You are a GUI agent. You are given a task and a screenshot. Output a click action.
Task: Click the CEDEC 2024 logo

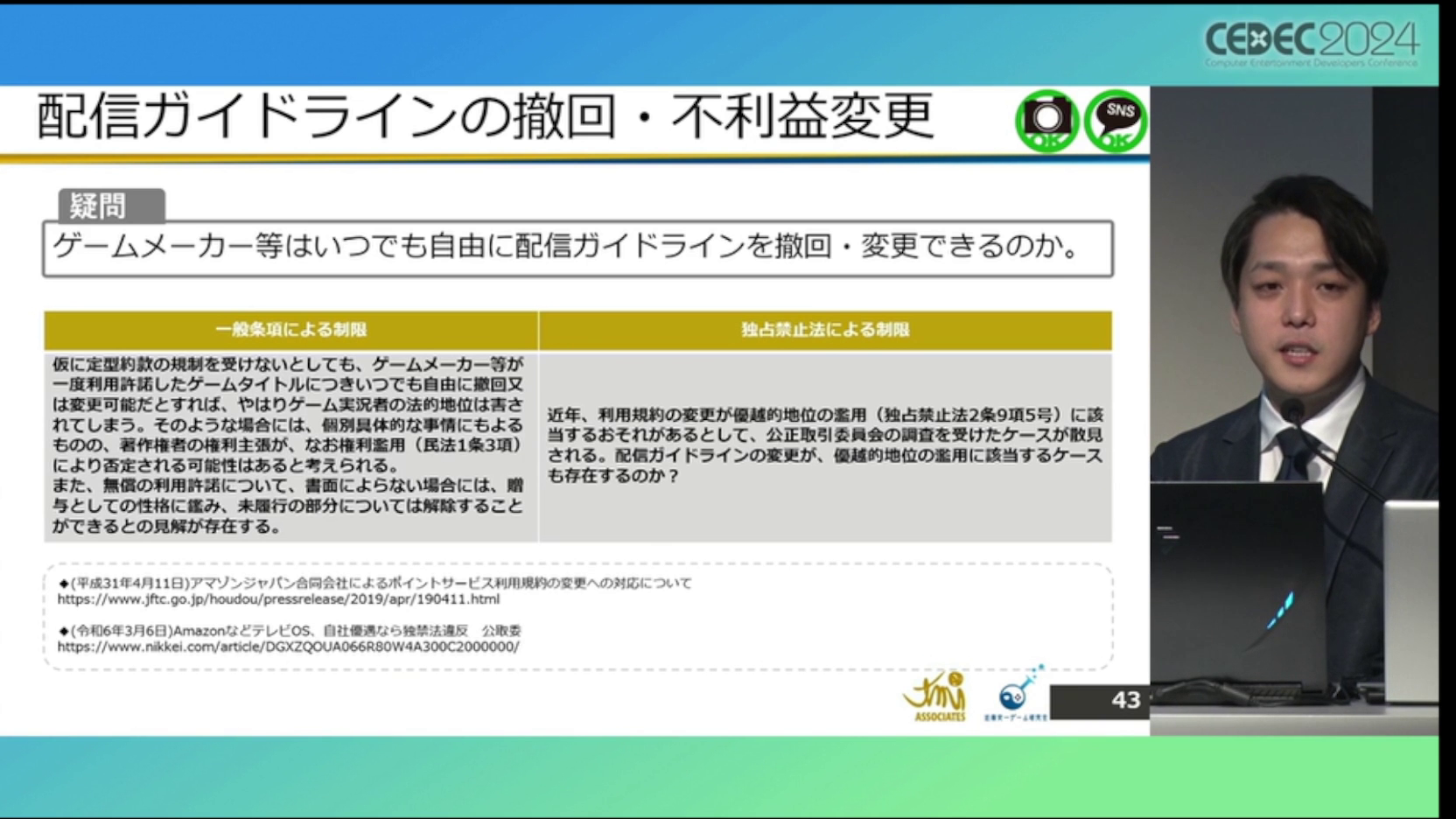pyautogui.click(x=1311, y=43)
